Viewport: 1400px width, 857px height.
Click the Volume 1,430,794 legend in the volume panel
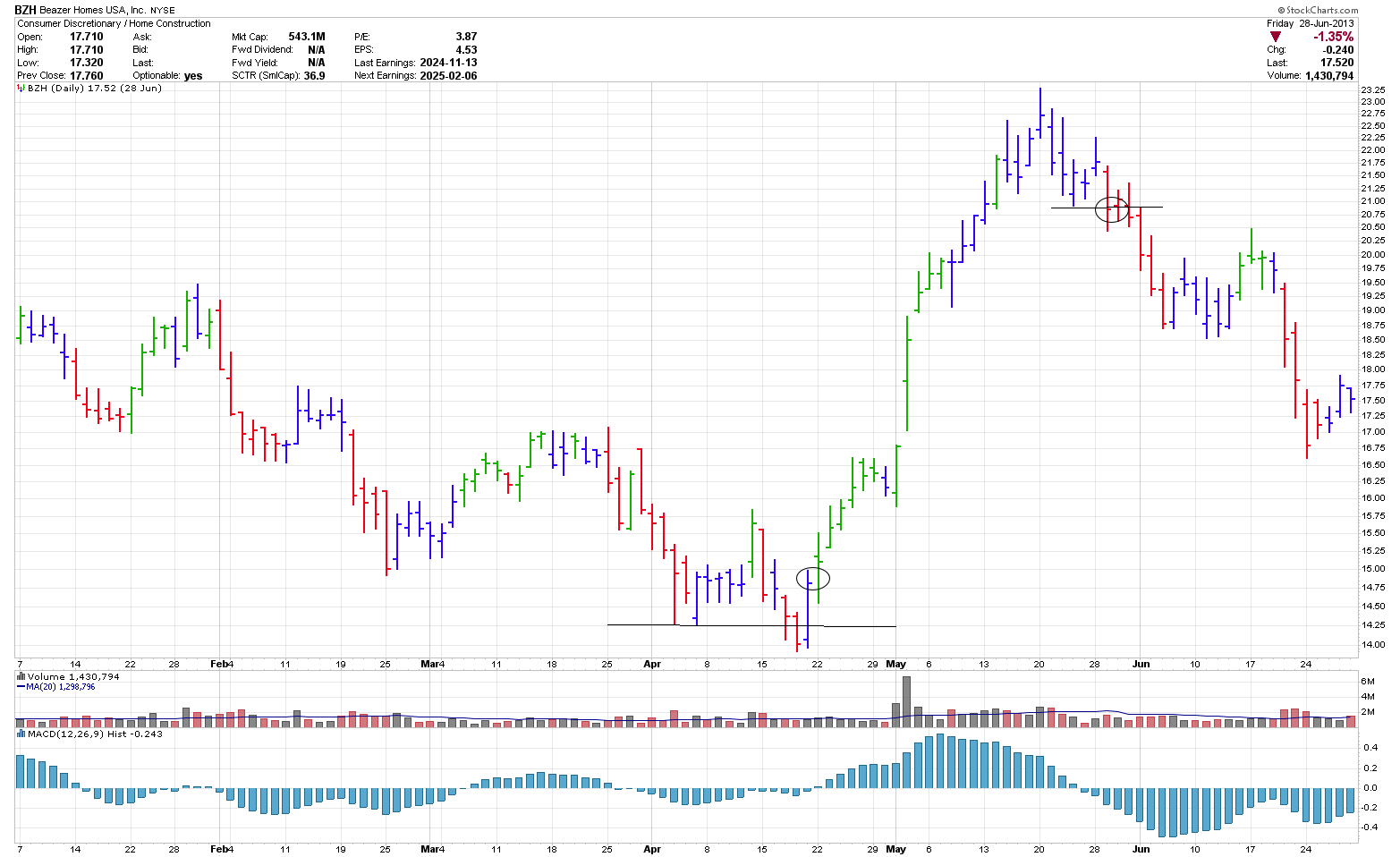[x=73, y=677]
